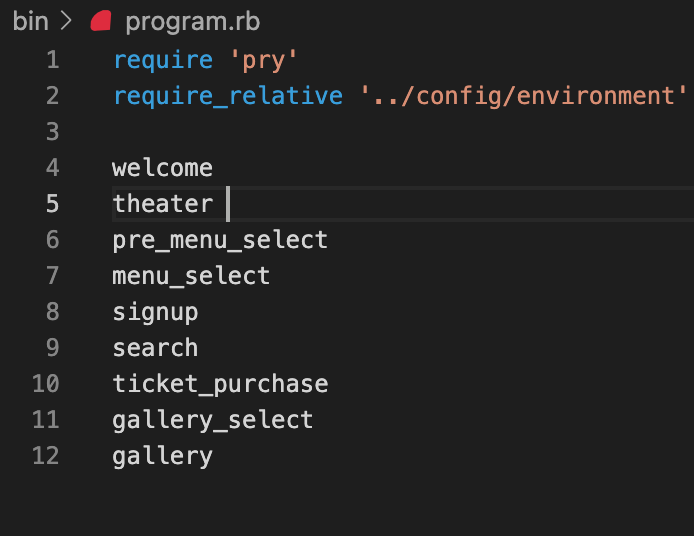The image size is (694, 536).
Task: Click the empty line 3
Action: [300, 132]
